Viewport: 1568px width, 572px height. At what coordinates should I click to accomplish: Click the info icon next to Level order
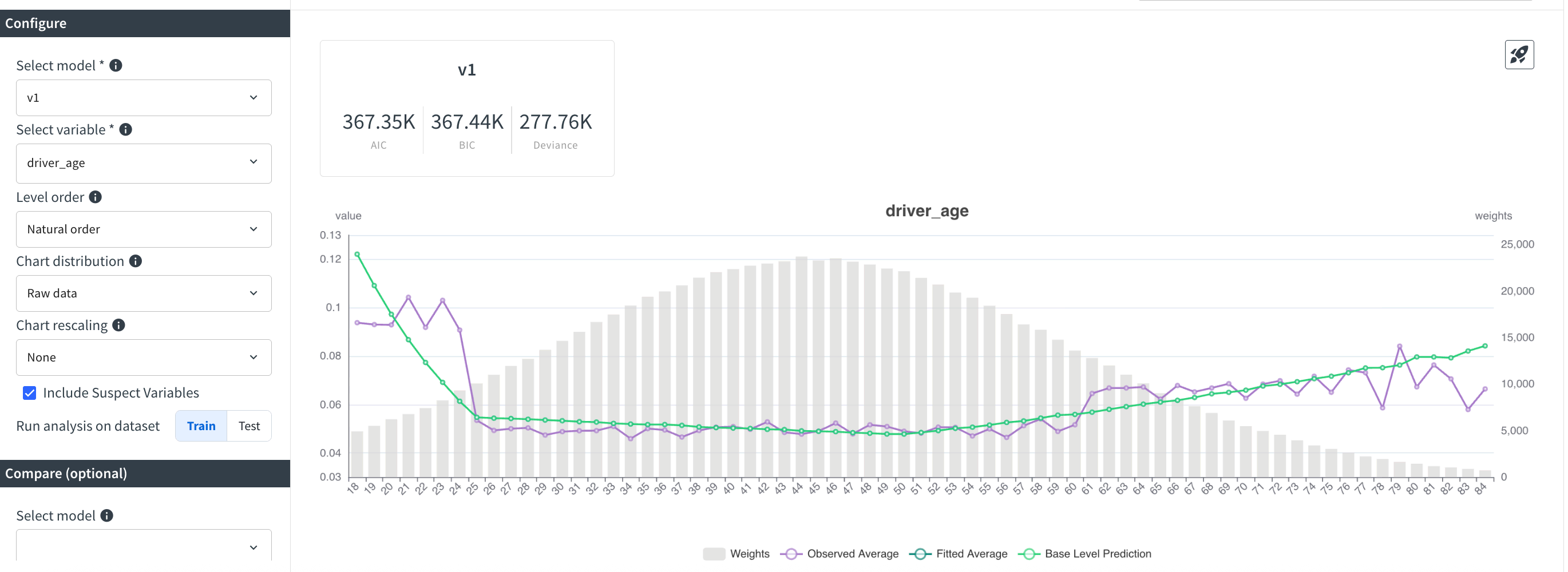(x=94, y=197)
